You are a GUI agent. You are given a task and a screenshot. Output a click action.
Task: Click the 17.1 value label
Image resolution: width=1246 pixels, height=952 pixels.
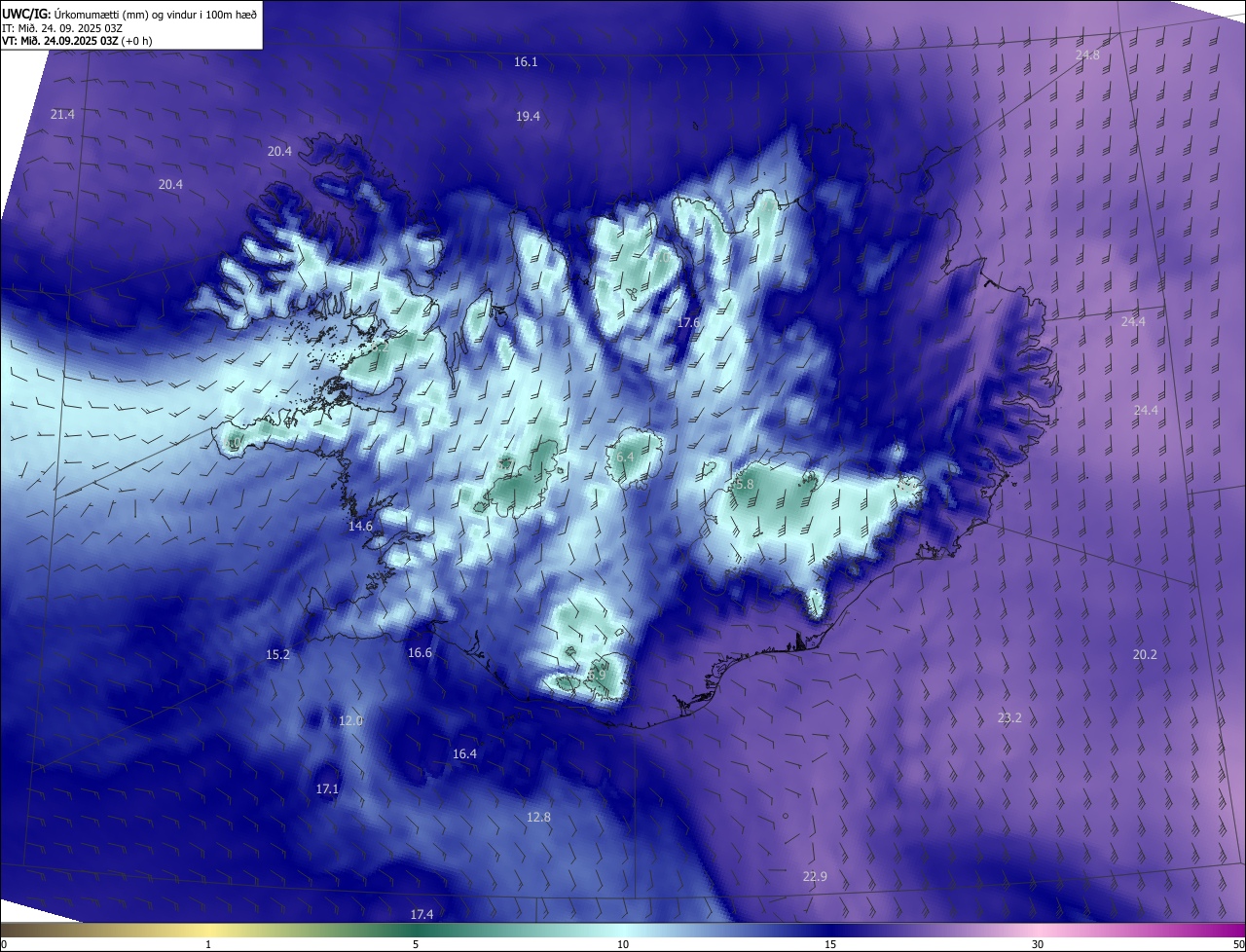click(x=327, y=788)
